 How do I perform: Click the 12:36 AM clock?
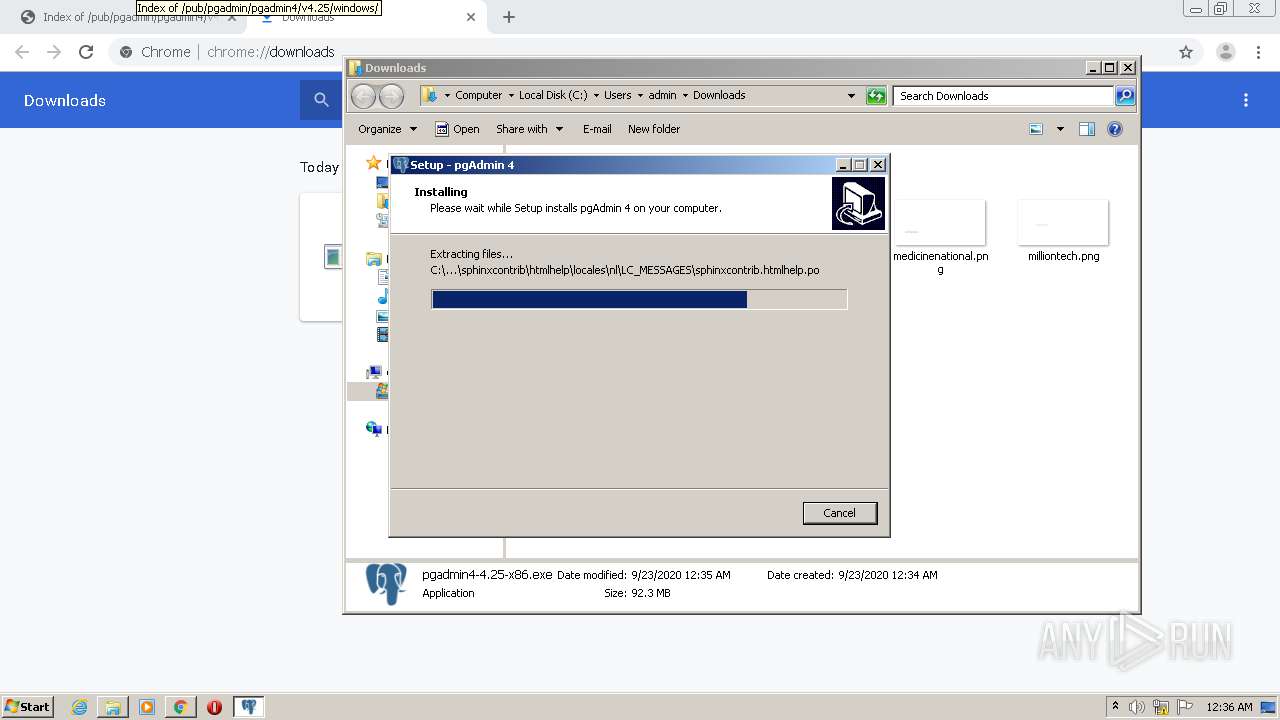(x=1229, y=707)
